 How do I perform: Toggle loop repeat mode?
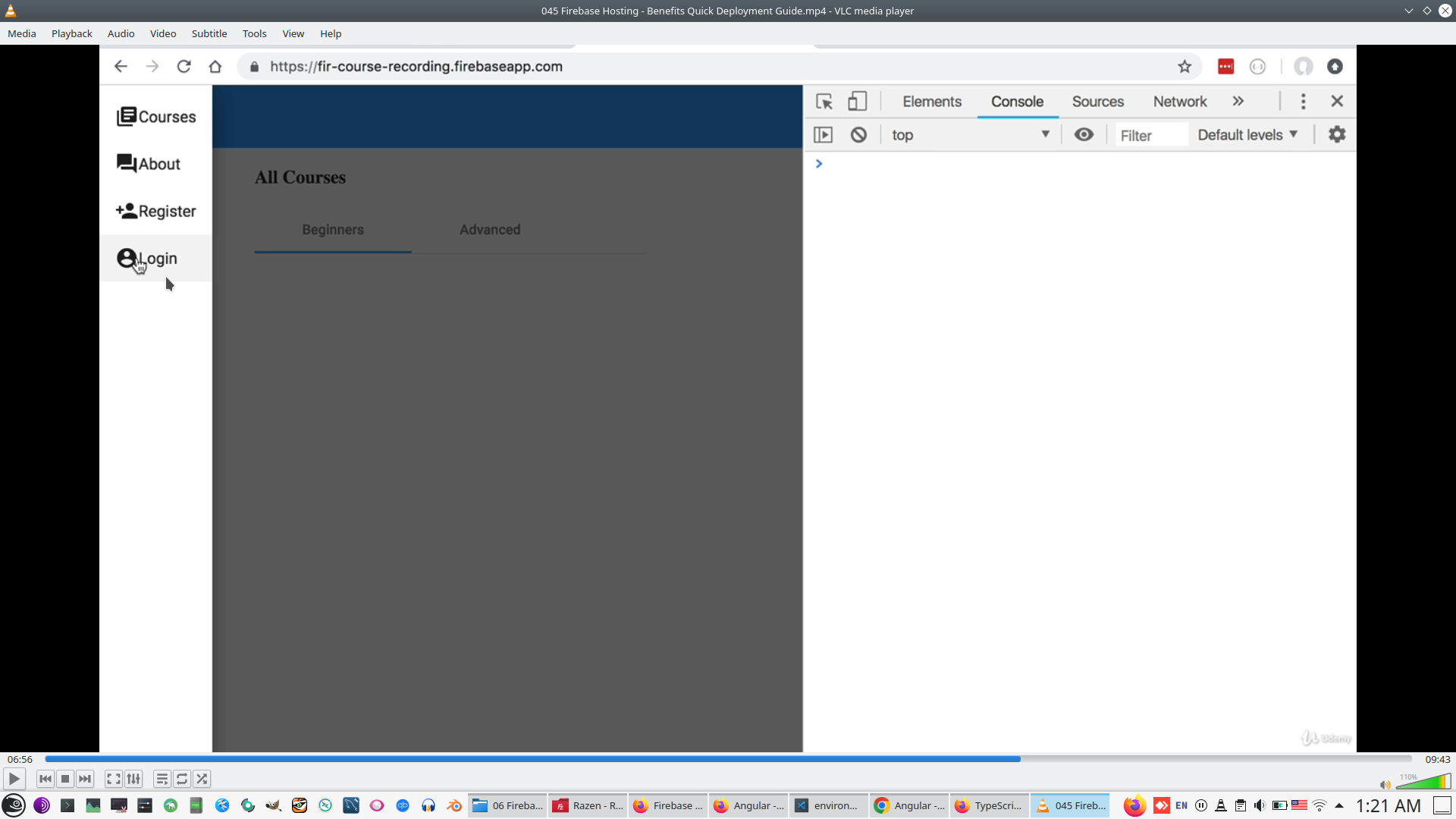(x=182, y=779)
